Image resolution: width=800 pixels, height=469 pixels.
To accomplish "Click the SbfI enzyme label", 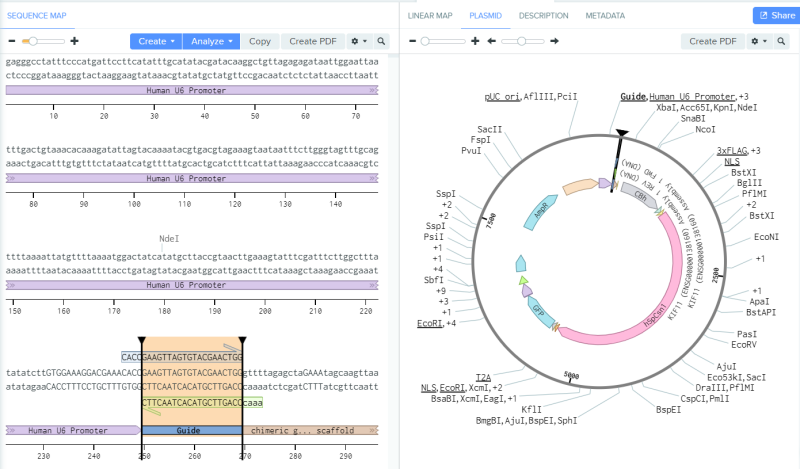I will click(x=434, y=280).
